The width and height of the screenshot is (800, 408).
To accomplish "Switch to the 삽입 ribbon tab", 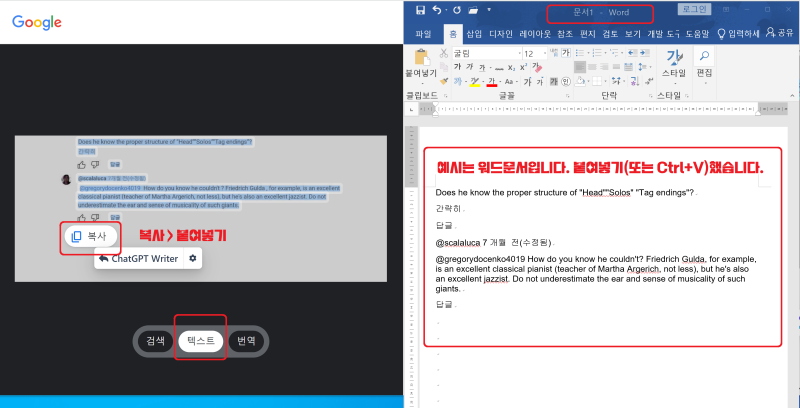I will coord(474,34).
